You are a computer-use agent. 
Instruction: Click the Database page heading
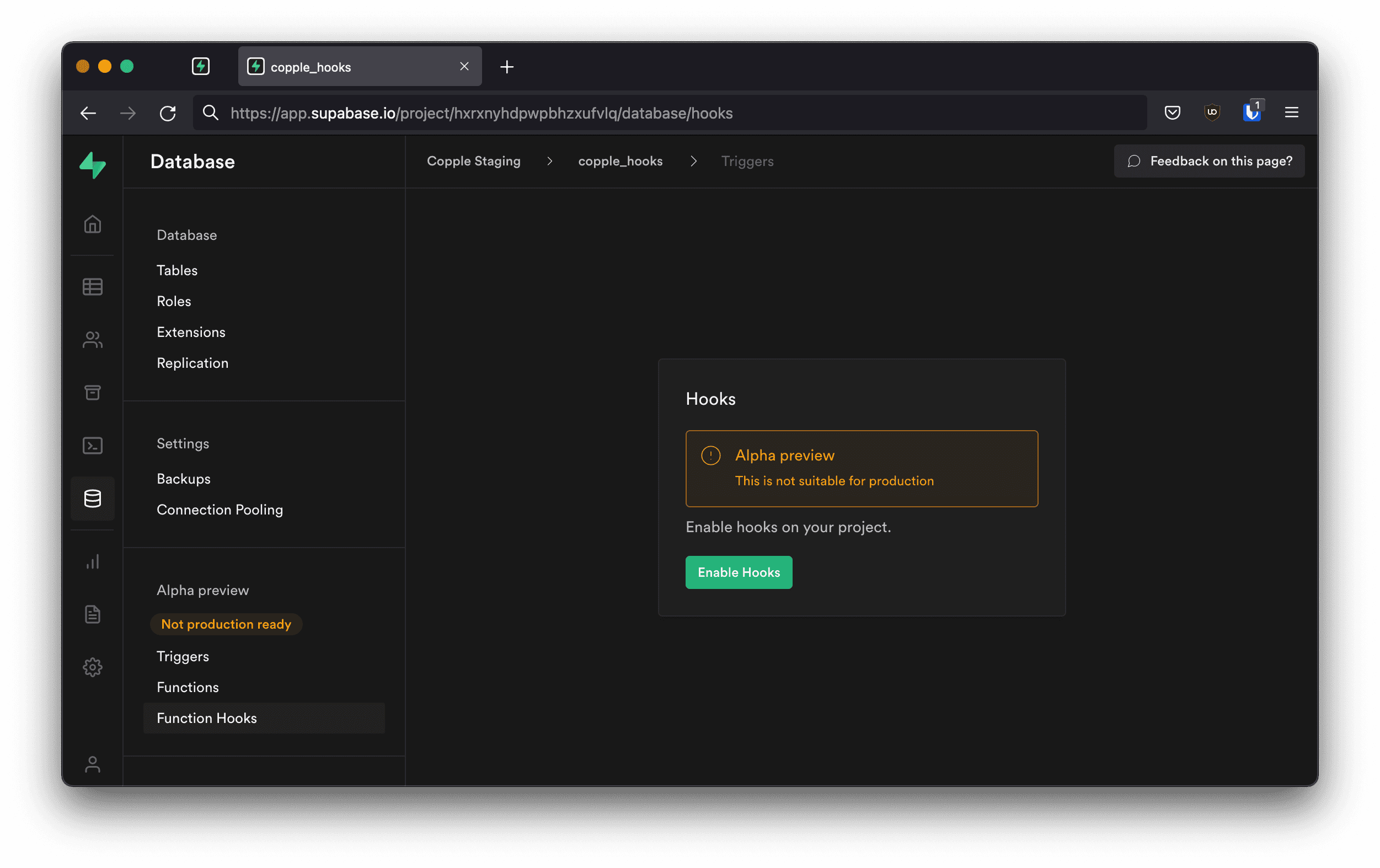[192, 162]
